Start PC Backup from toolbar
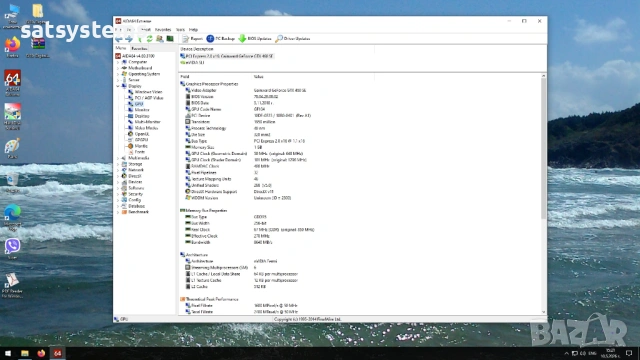 coord(220,39)
